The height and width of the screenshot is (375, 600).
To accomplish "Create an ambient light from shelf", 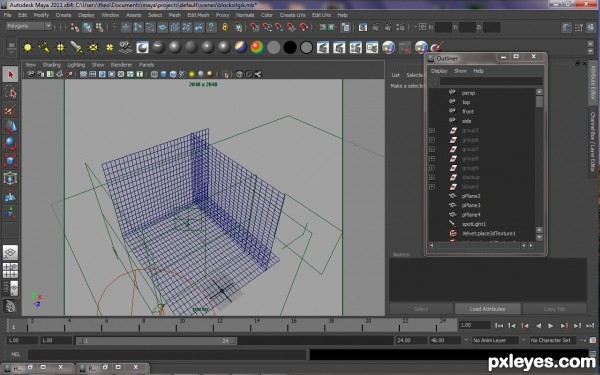I will point(28,47).
